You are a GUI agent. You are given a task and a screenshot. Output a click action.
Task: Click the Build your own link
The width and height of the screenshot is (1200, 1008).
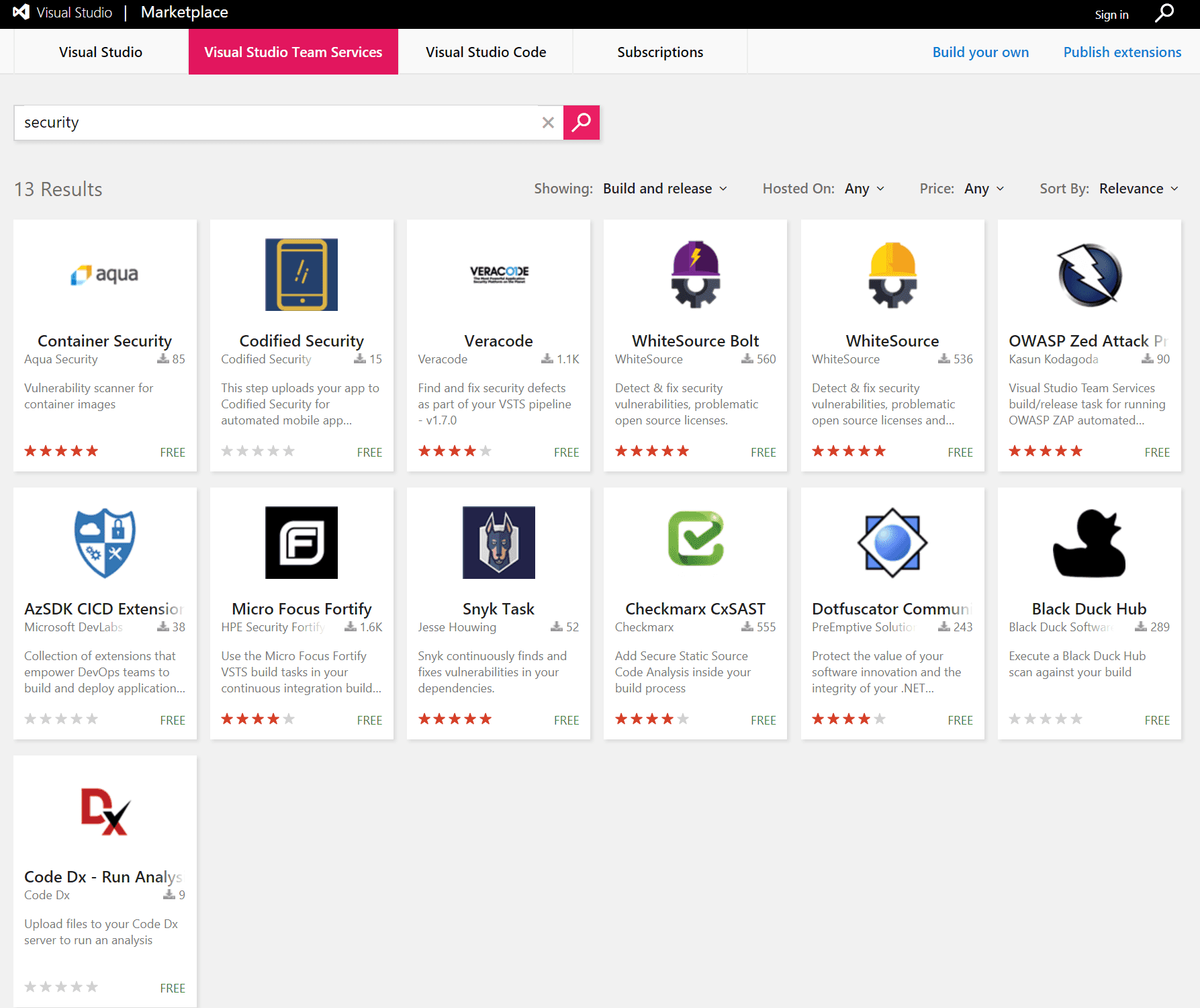pyautogui.click(x=980, y=52)
